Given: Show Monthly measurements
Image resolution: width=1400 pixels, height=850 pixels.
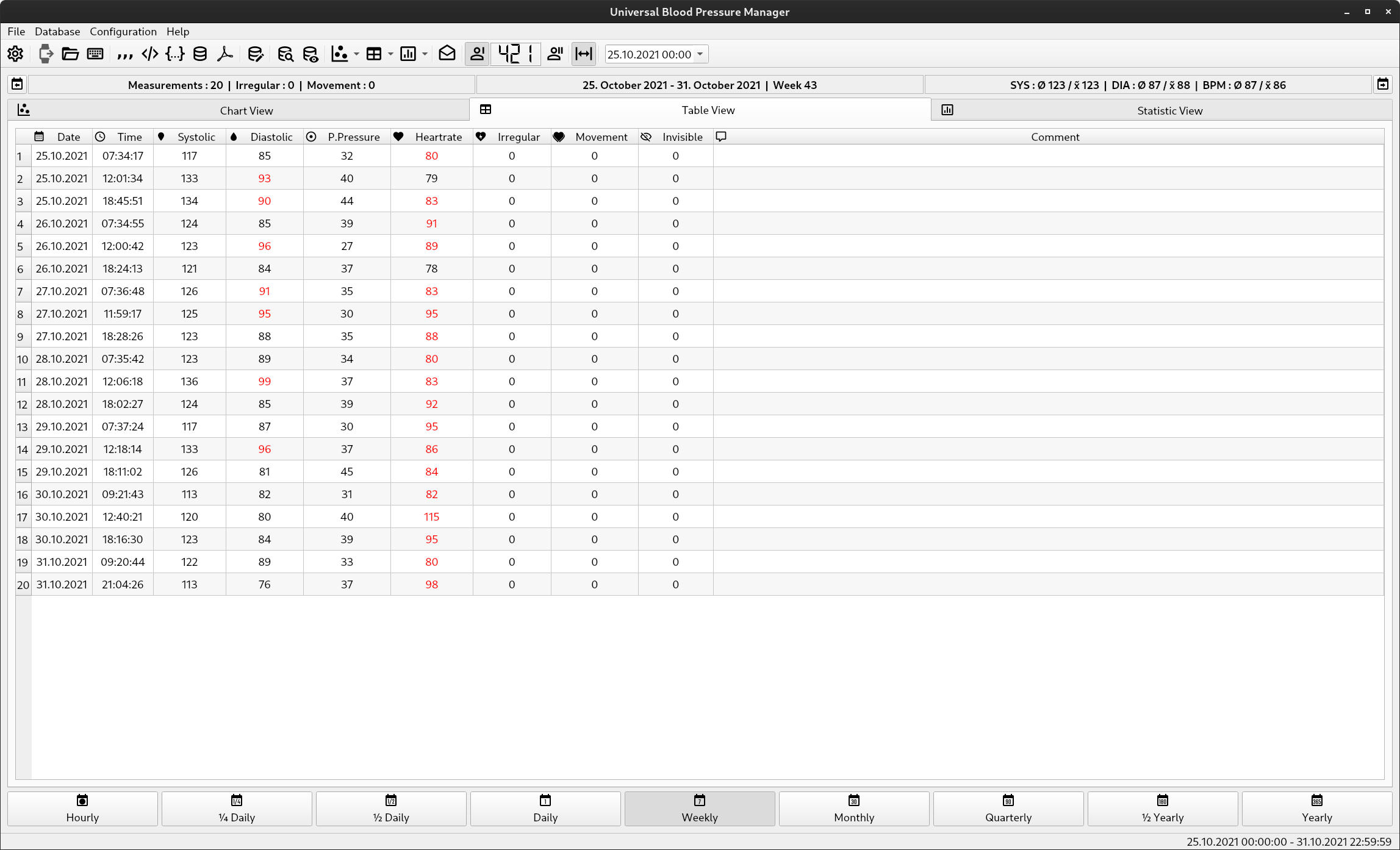Looking at the screenshot, I should click(x=854, y=809).
